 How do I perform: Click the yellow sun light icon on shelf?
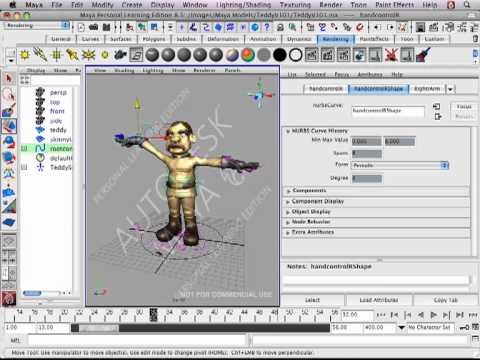point(25,55)
